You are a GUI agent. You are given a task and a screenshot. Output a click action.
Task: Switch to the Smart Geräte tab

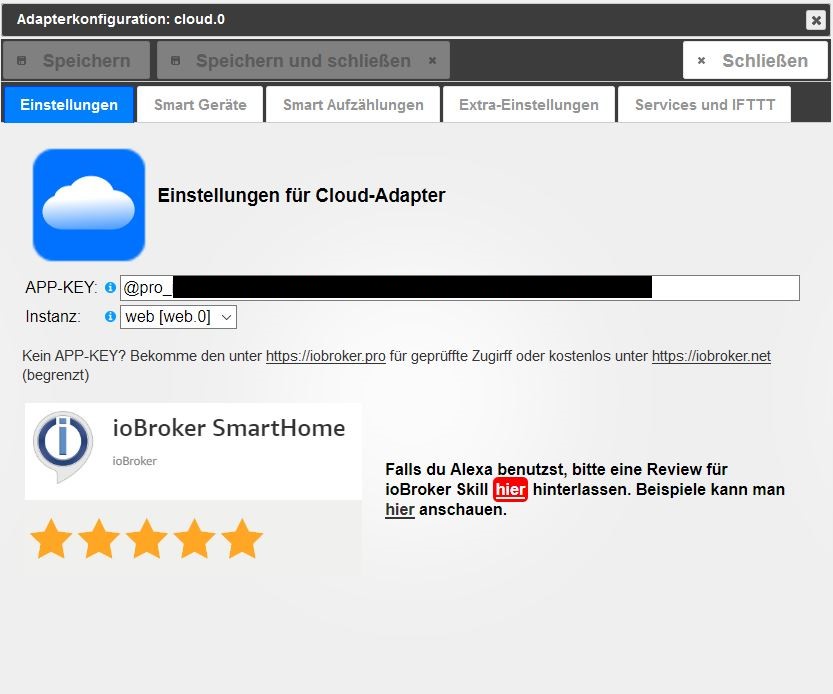click(x=200, y=105)
